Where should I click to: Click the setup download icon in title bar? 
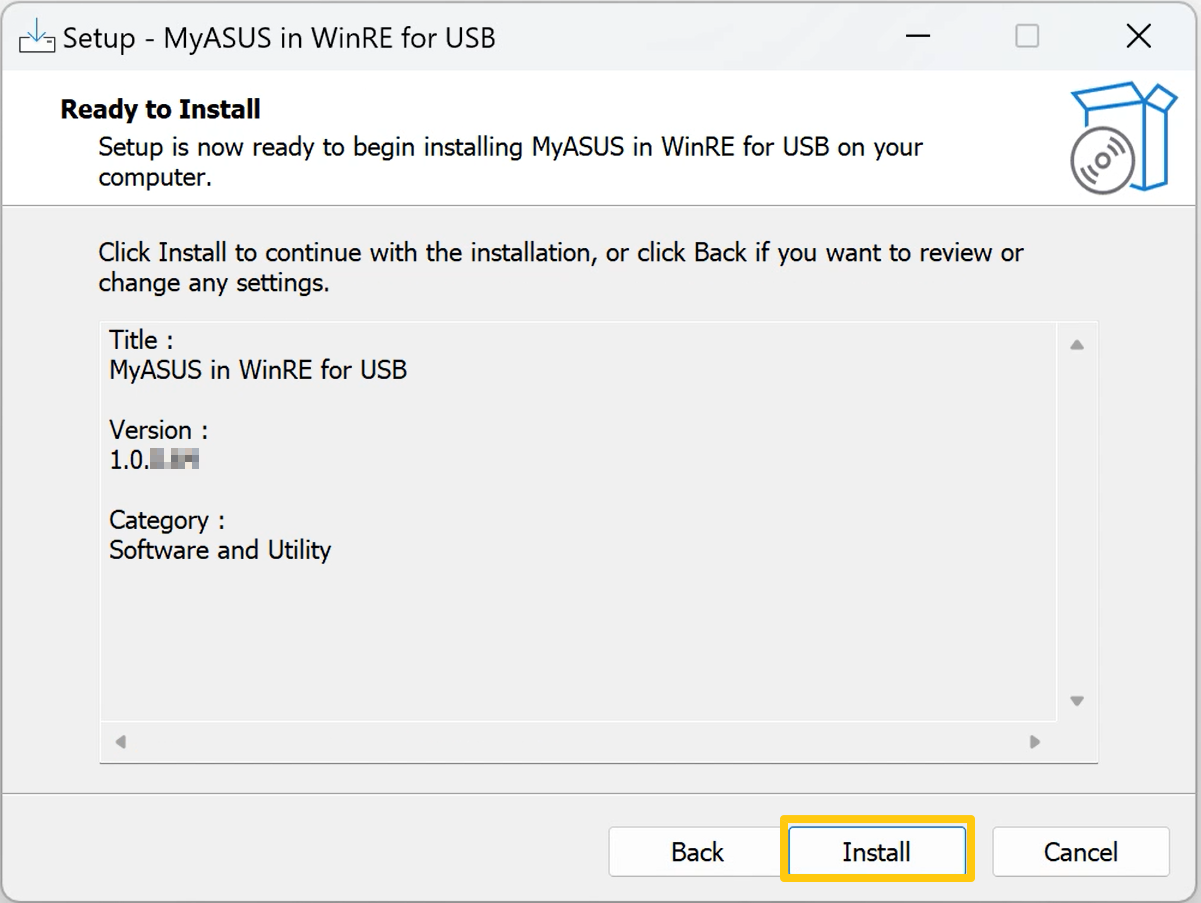click(x=37, y=37)
